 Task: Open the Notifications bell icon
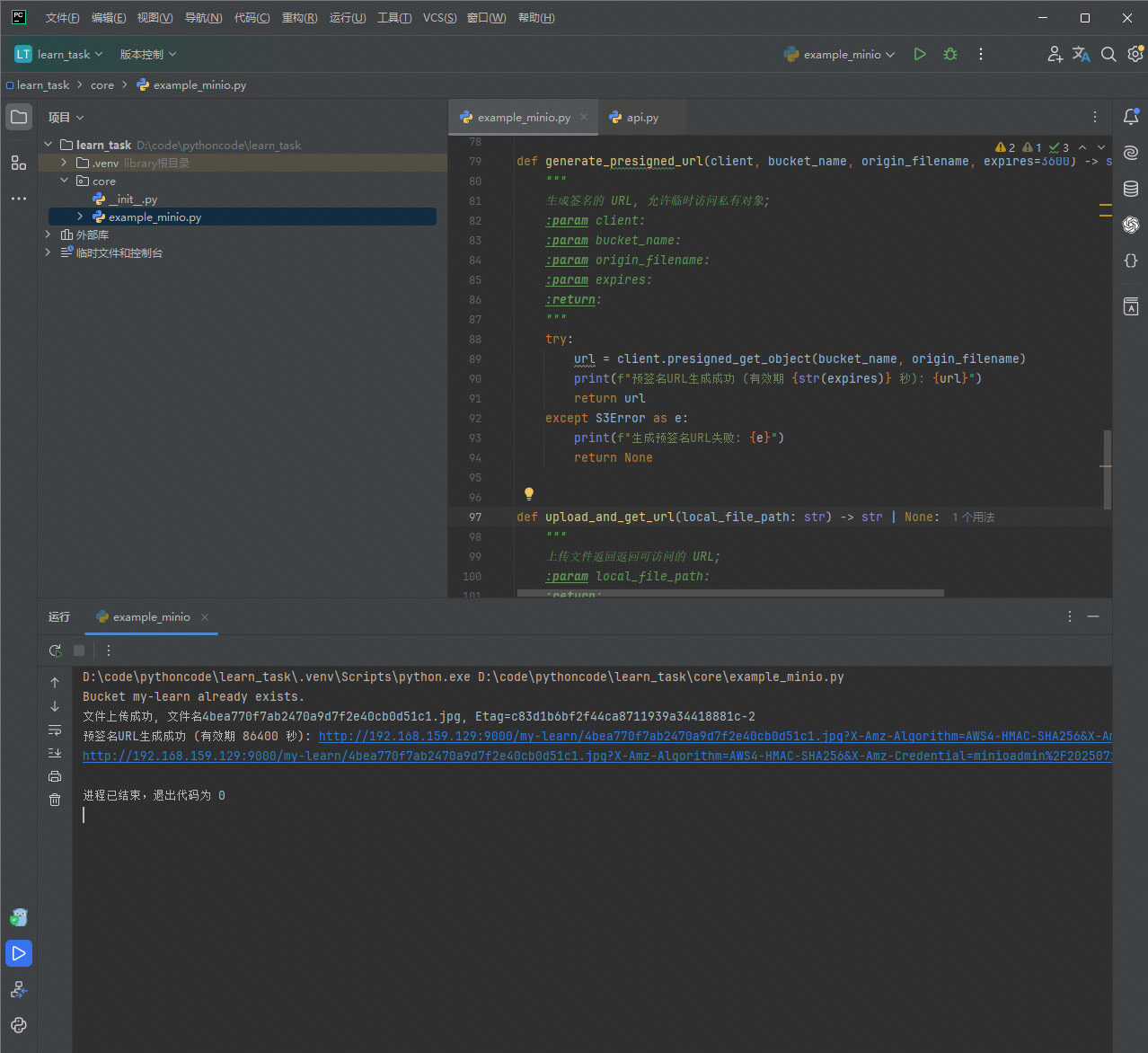pyautogui.click(x=1131, y=117)
